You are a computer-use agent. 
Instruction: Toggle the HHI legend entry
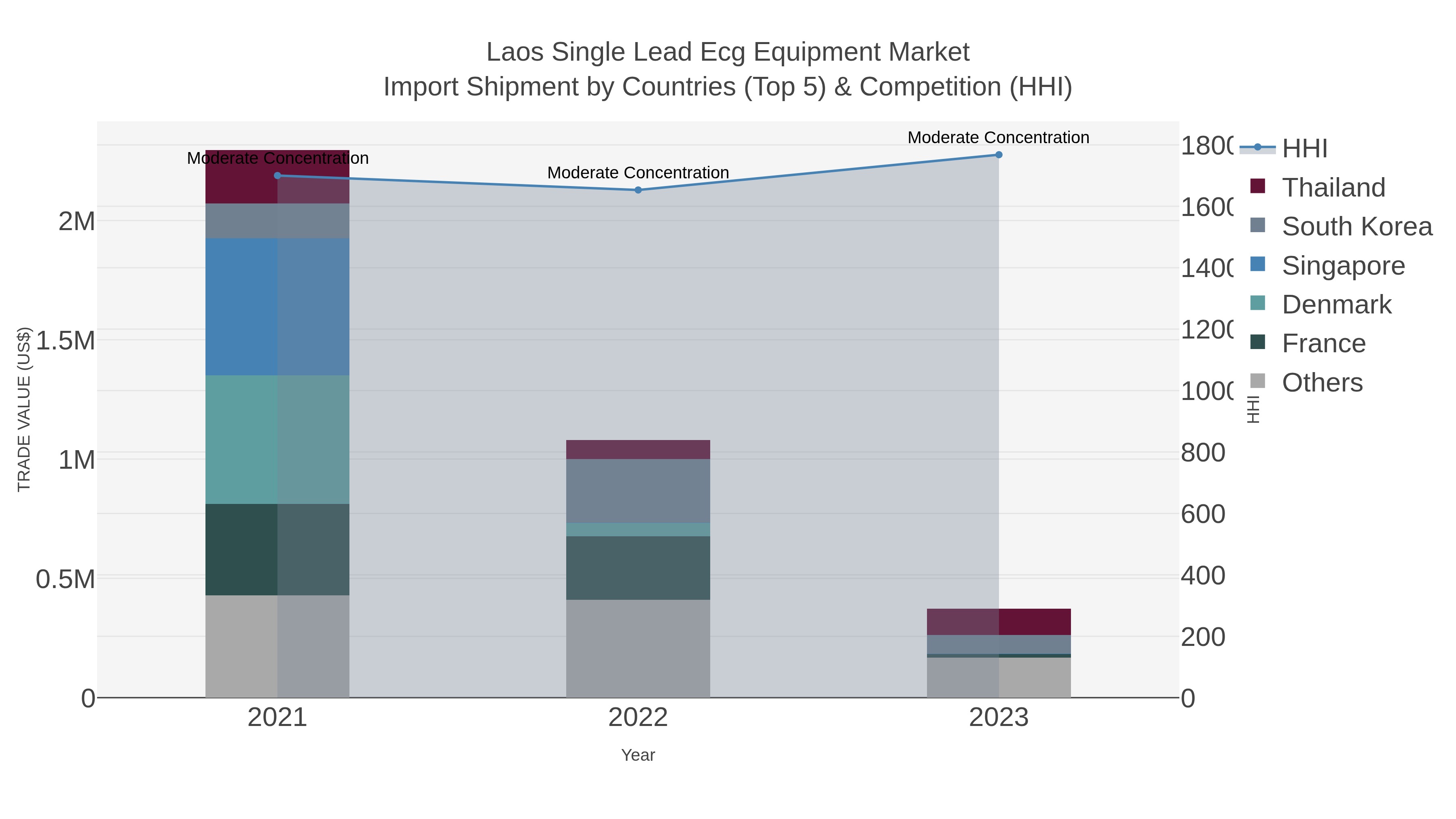click(x=1284, y=148)
